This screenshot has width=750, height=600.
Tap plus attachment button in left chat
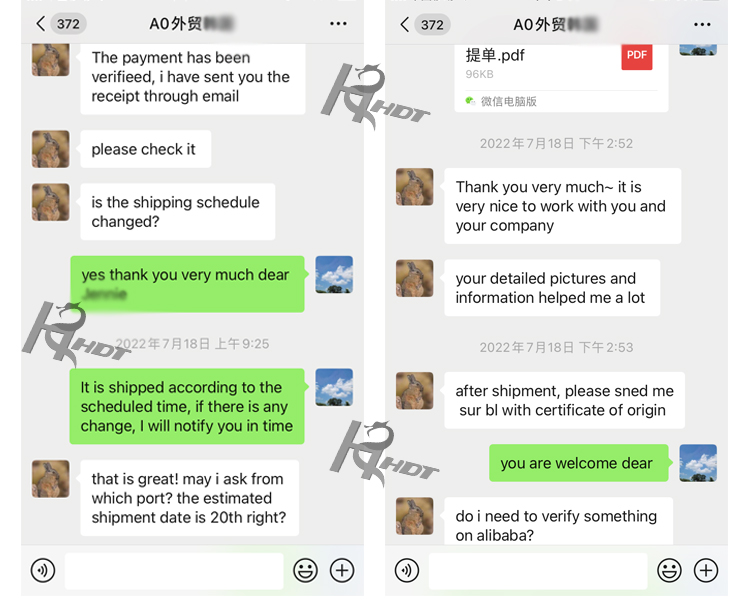tap(342, 570)
